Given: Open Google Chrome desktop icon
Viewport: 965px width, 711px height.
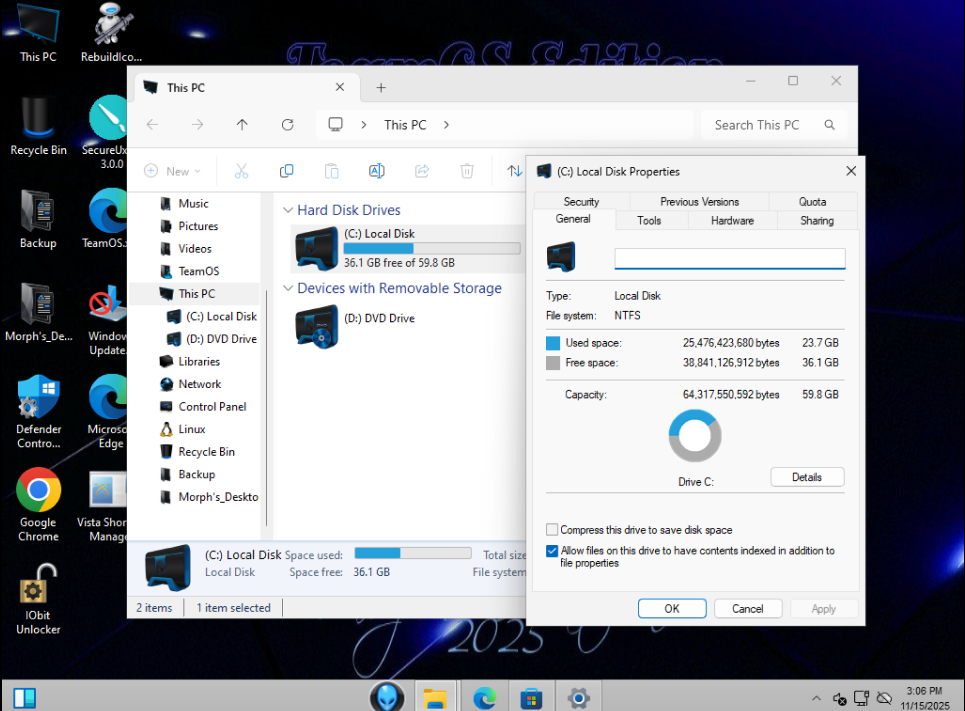Looking at the screenshot, I should 38,499.
